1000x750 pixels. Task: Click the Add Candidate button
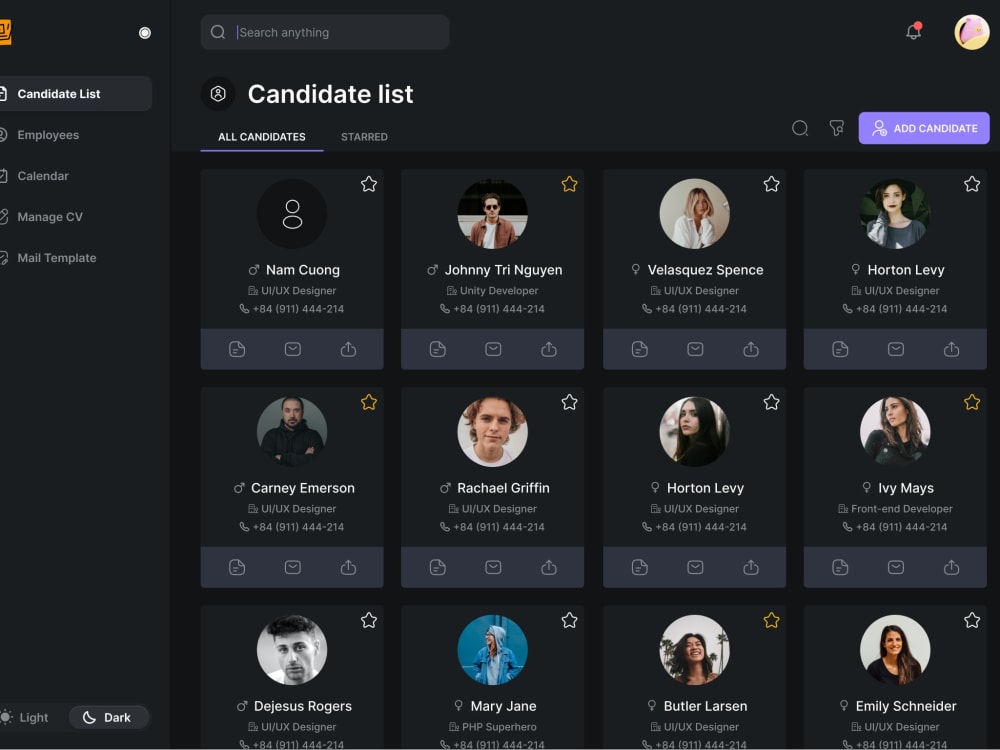click(924, 128)
